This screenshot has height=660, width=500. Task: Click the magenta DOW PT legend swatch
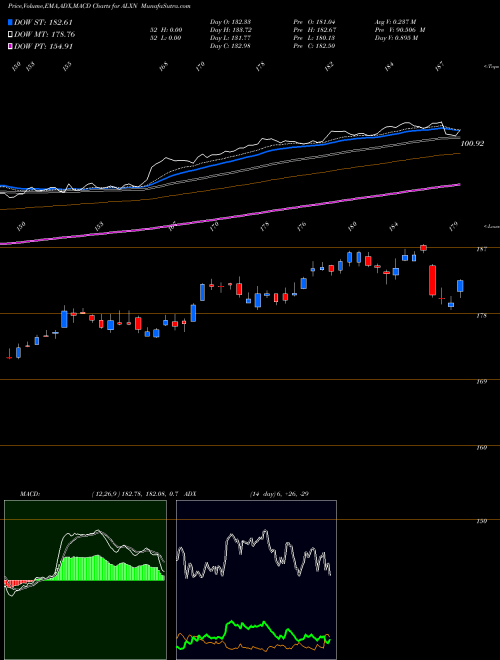click(x=10, y=46)
